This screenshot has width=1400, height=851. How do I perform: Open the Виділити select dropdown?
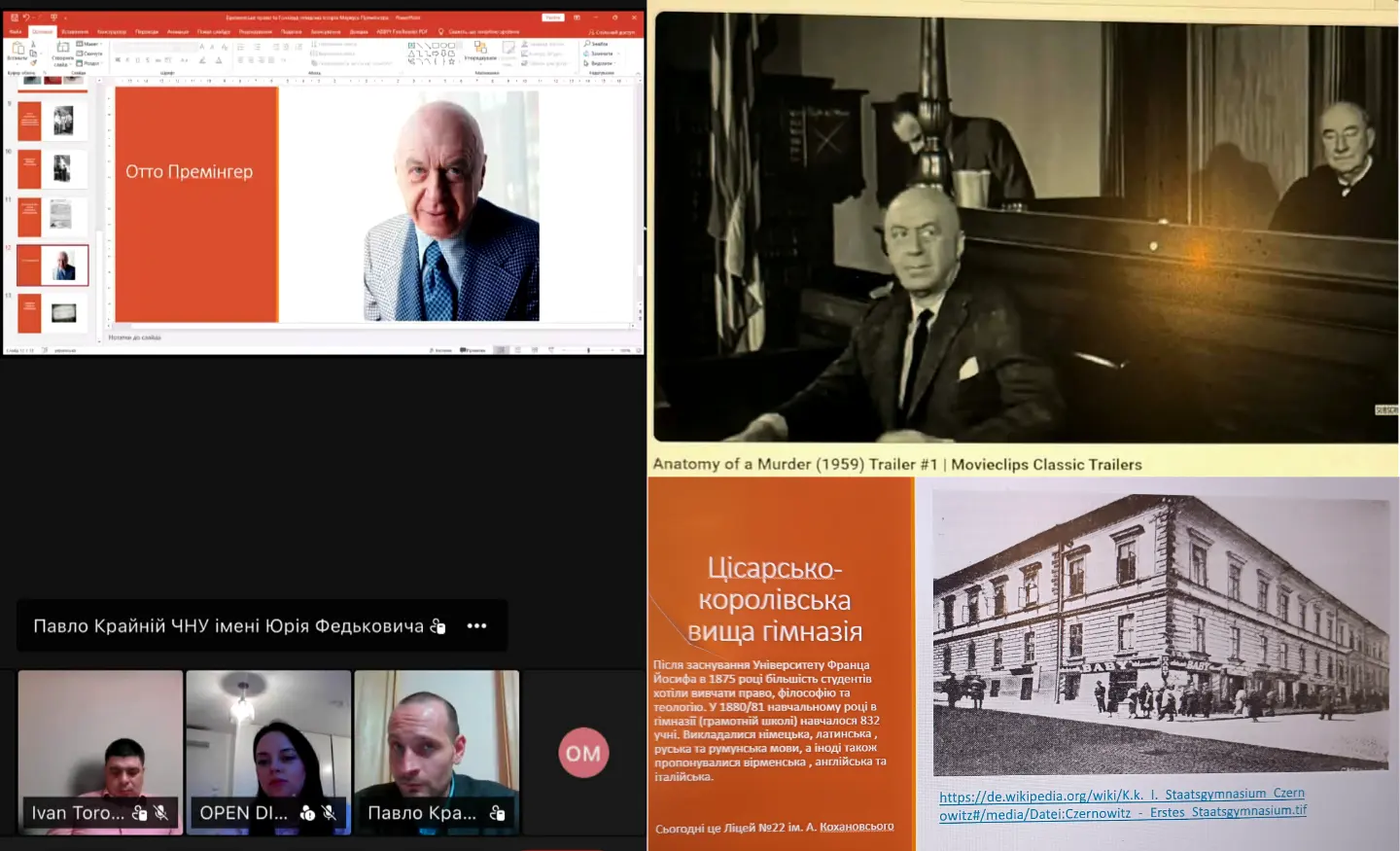click(600, 63)
